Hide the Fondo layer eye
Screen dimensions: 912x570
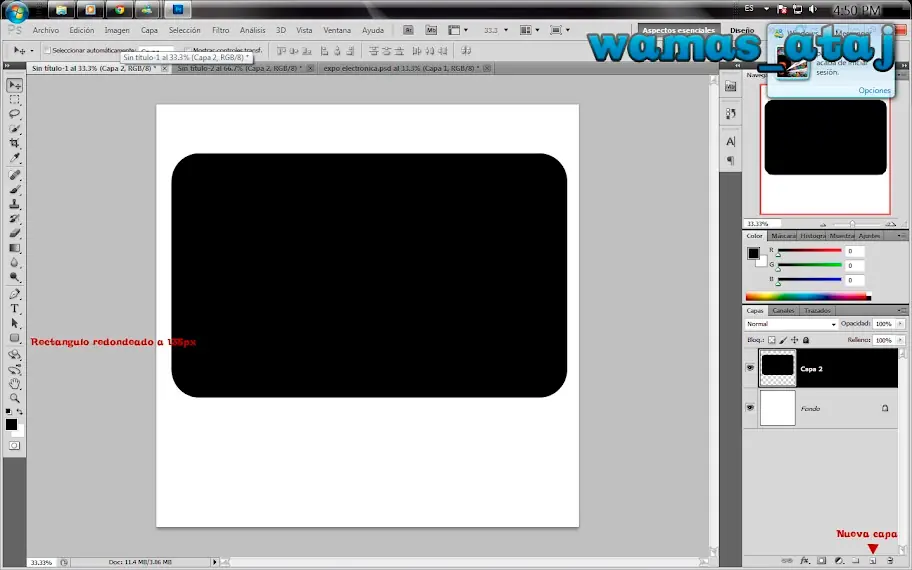point(750,408)
